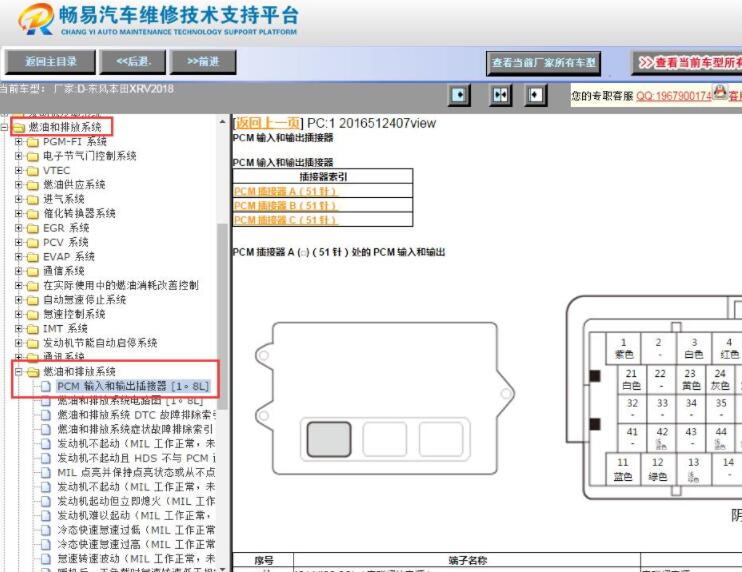Select the PGM-FI 系统 tree item
This screenshot has height=572, width=742.
point(75,141)
